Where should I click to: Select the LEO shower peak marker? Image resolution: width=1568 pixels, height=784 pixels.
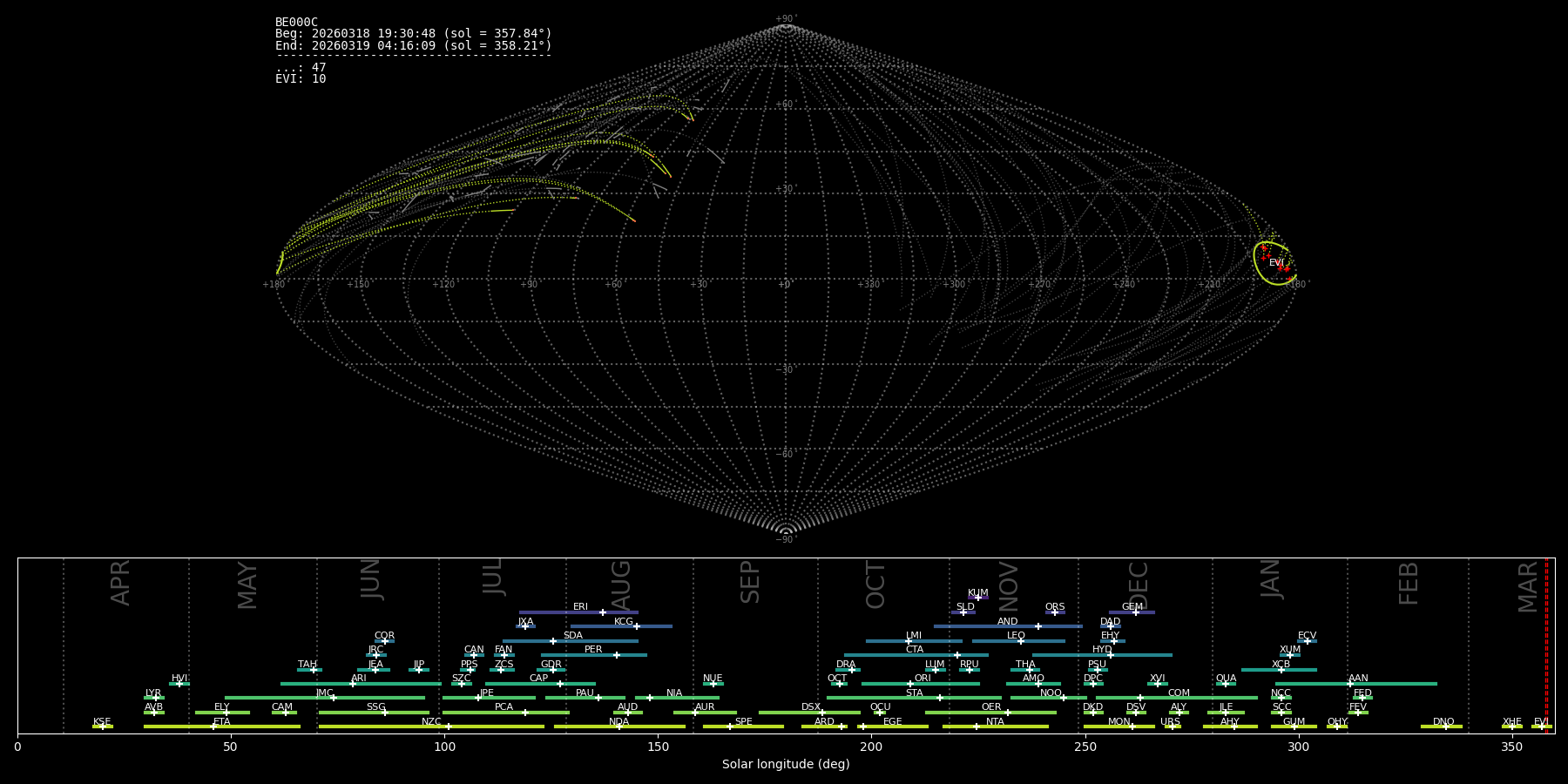tap(1020, 641)
